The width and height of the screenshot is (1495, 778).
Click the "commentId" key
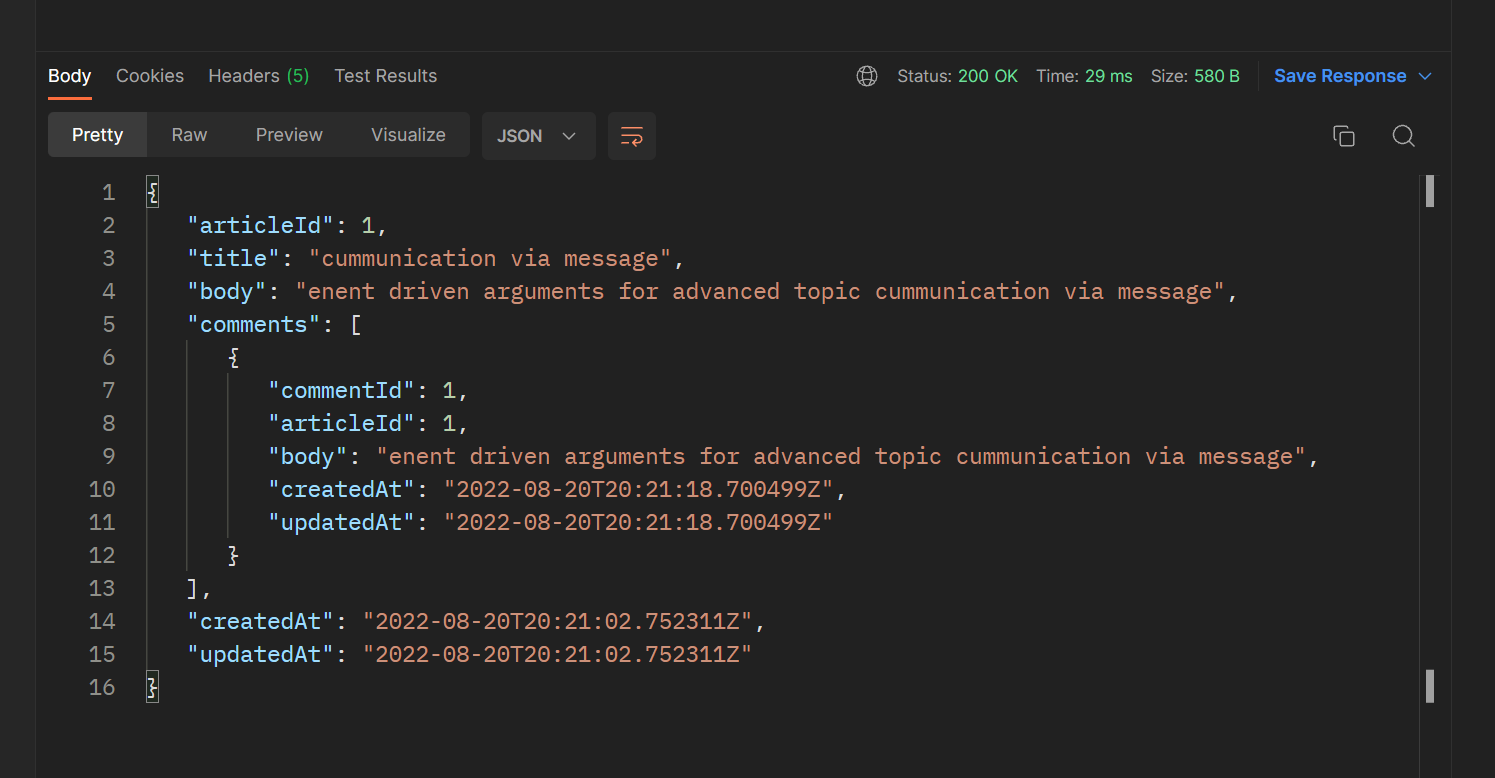pyautogui.click(x=342, y=390)
